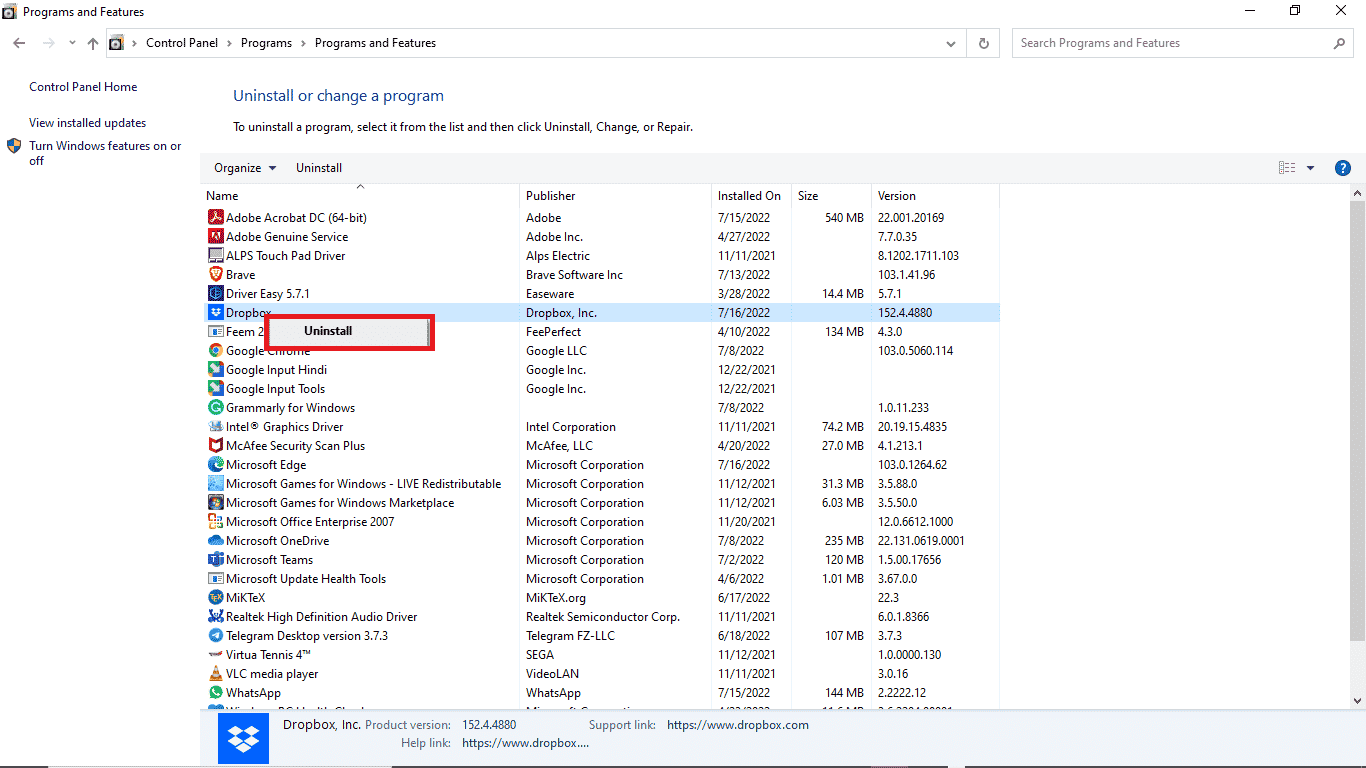
Task: Click the McAfee Security Scan Plus icon
Action: coord(215,445)
